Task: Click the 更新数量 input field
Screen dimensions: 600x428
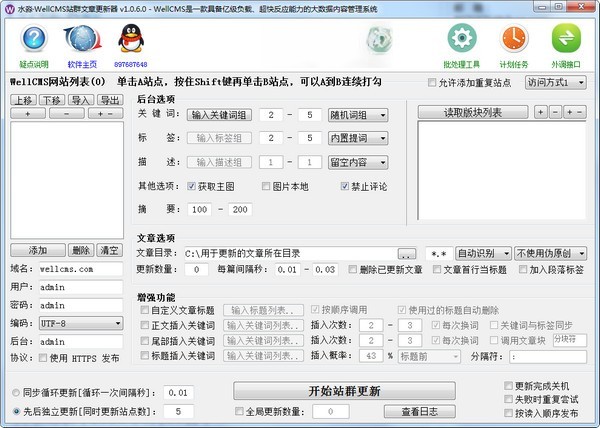Action: pyautogui.click(x=196, y=269)
